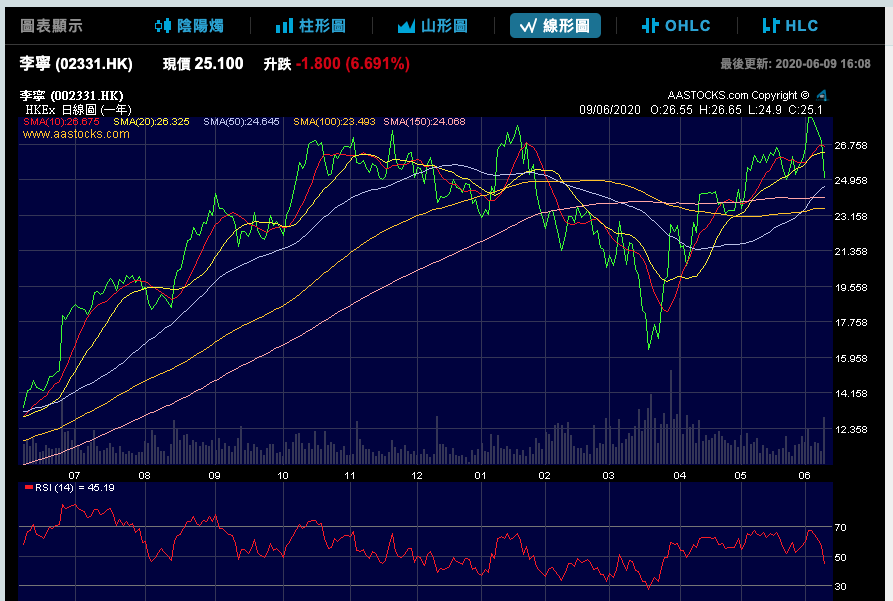This screenshot has height=601, width=893.
Task: Select the 線形圖 line chart tab
Action: 555,26
